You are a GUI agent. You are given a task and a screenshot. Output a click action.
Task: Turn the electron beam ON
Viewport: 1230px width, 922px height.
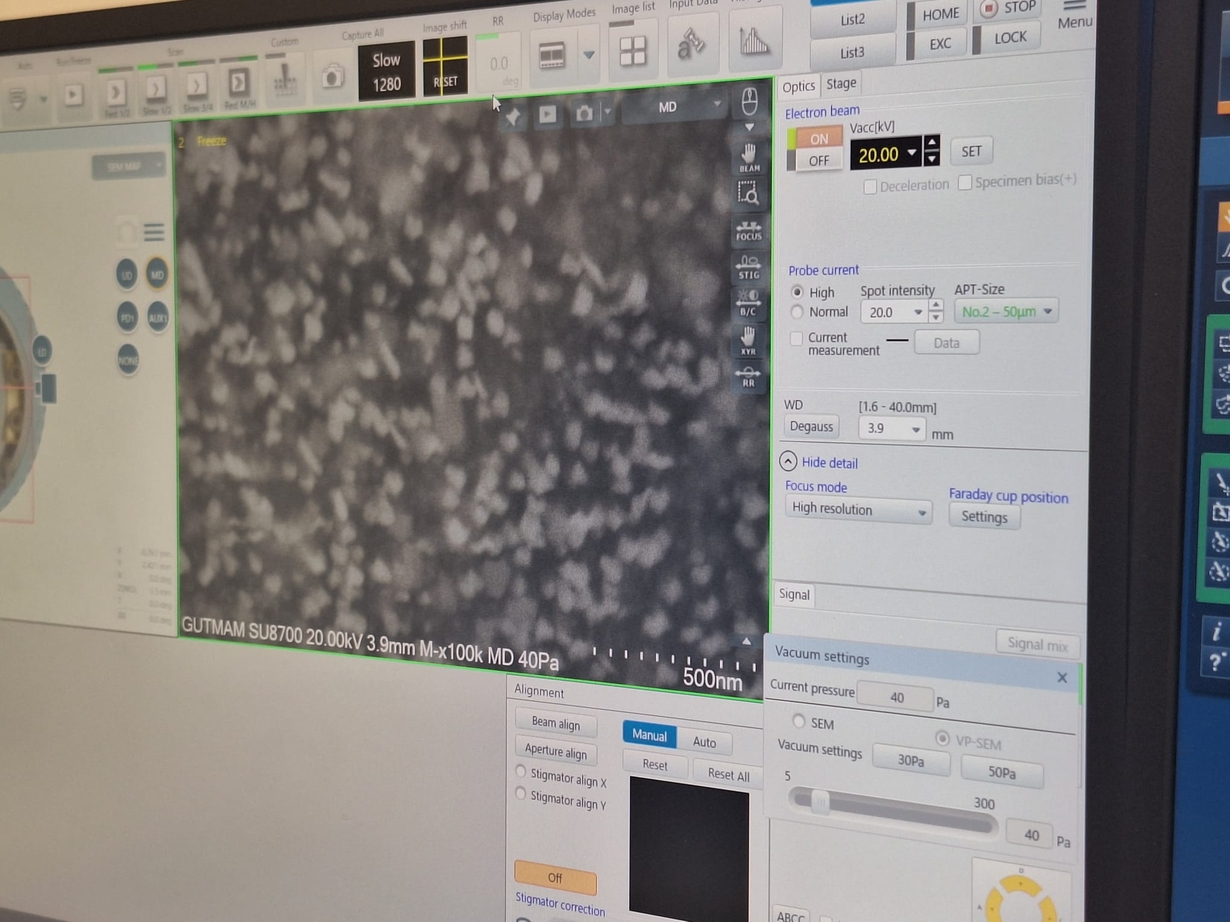[x=818, y=139]
